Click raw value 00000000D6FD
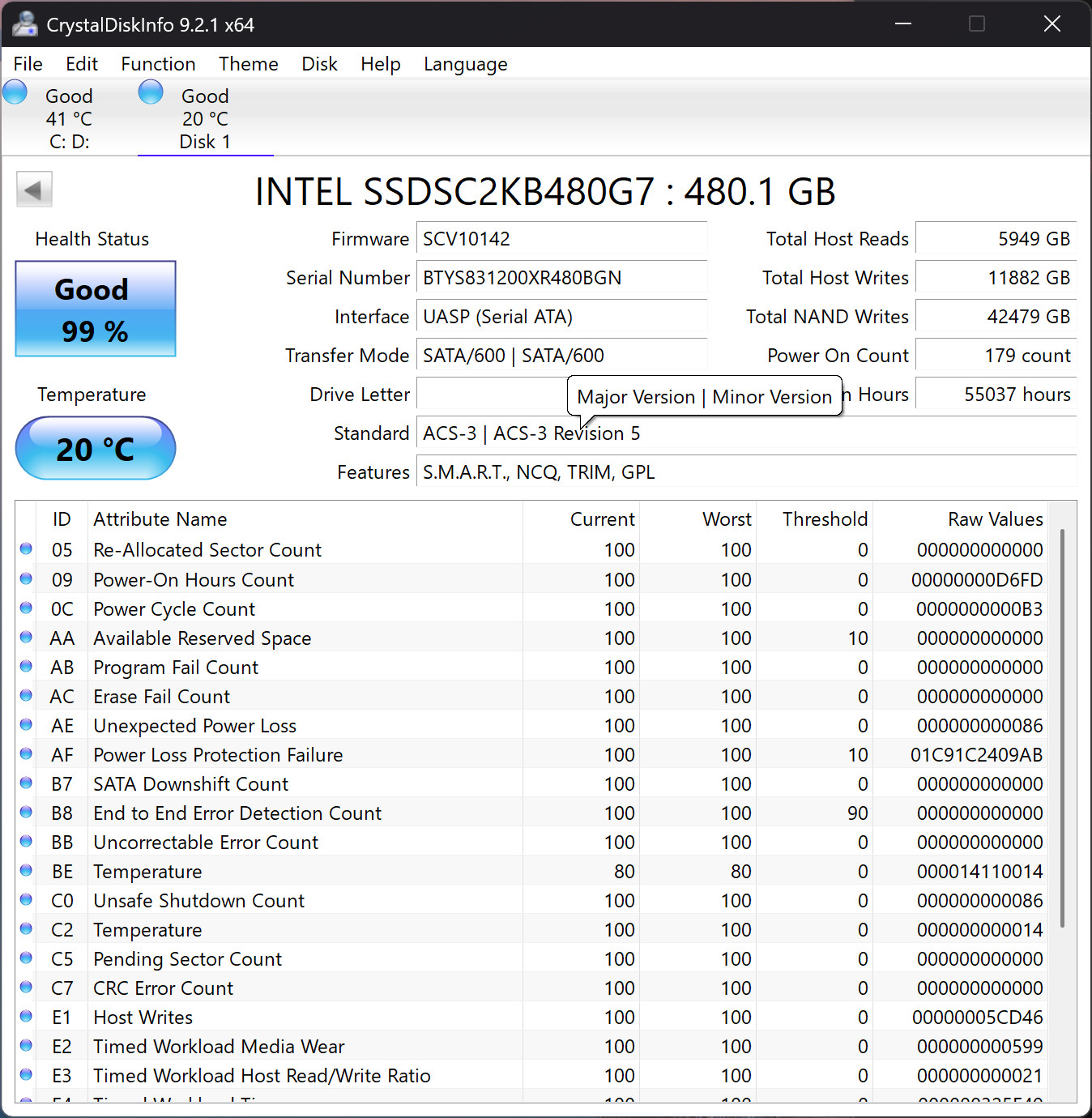 click(x=977, y=580)
